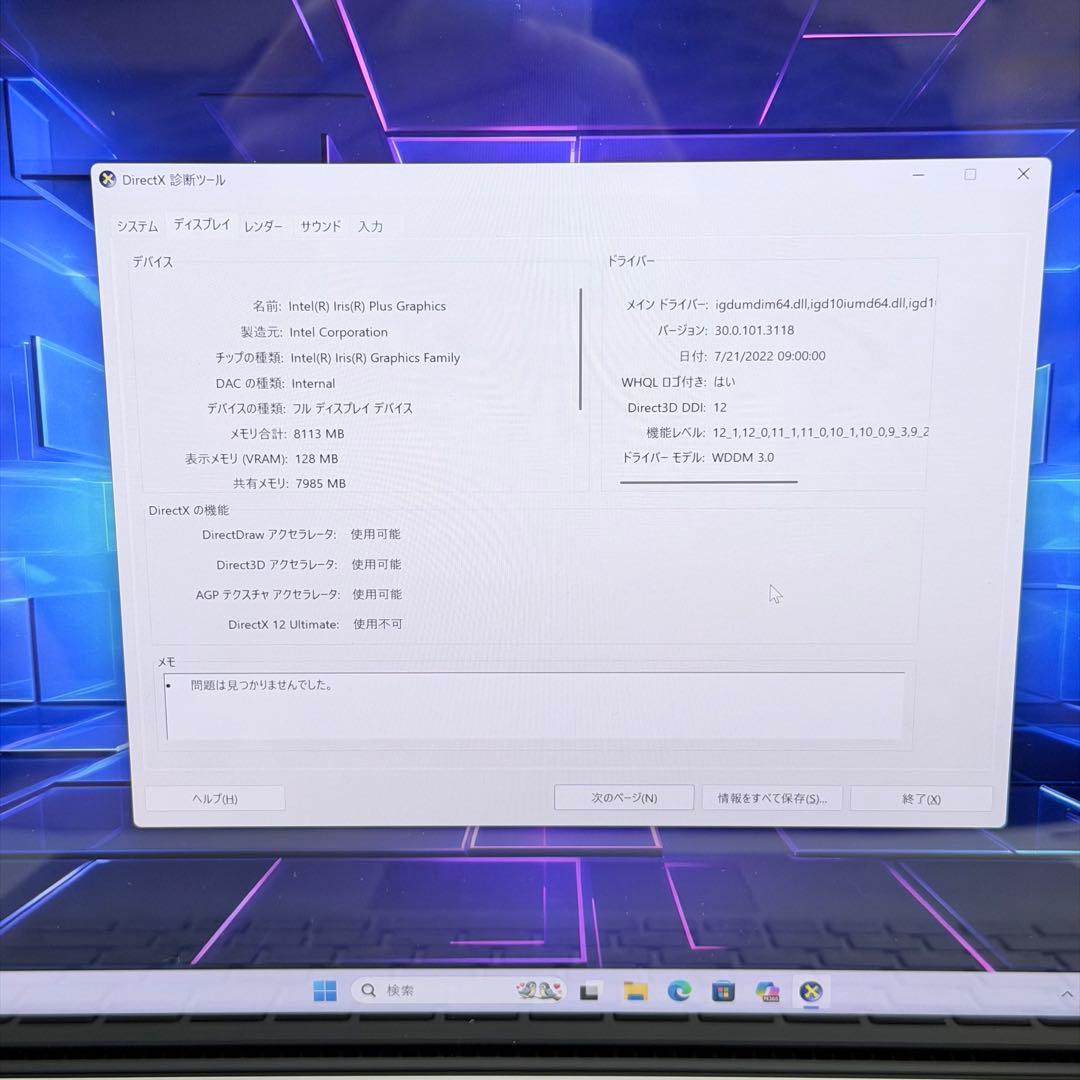Image resolution: width=1080 pixels, height=1080 pixels.
Task: Click the DirectX diagnostic tool title icon
Action: (x=107, y=180)
